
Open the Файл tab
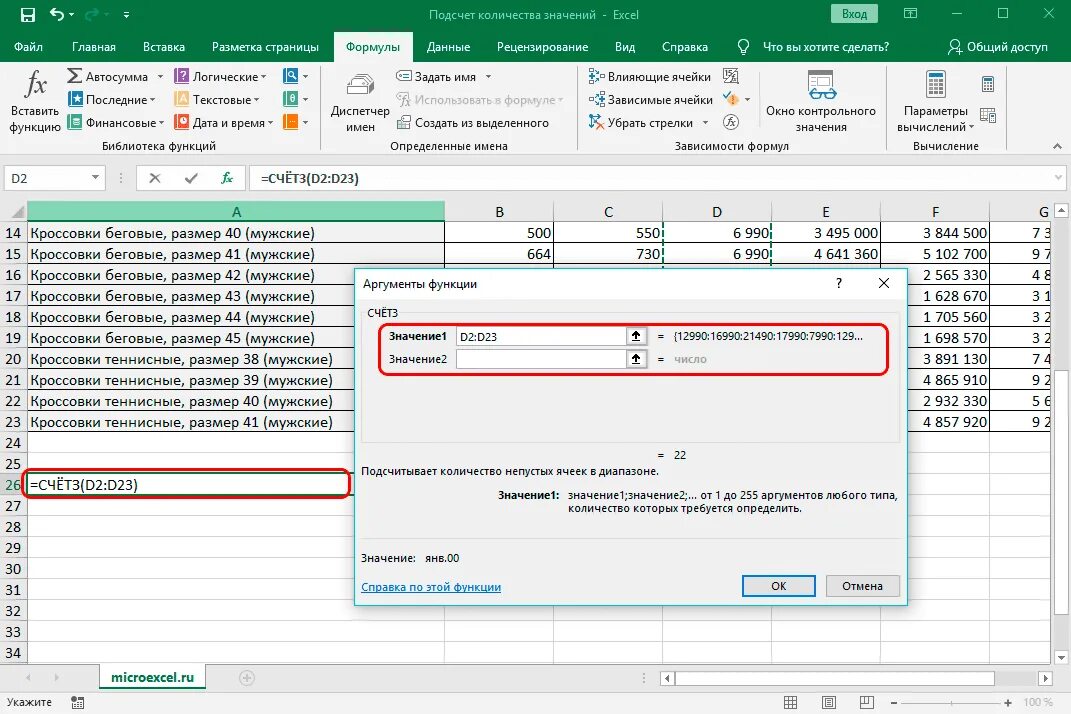pyautogui.click(x=28, y=47)
